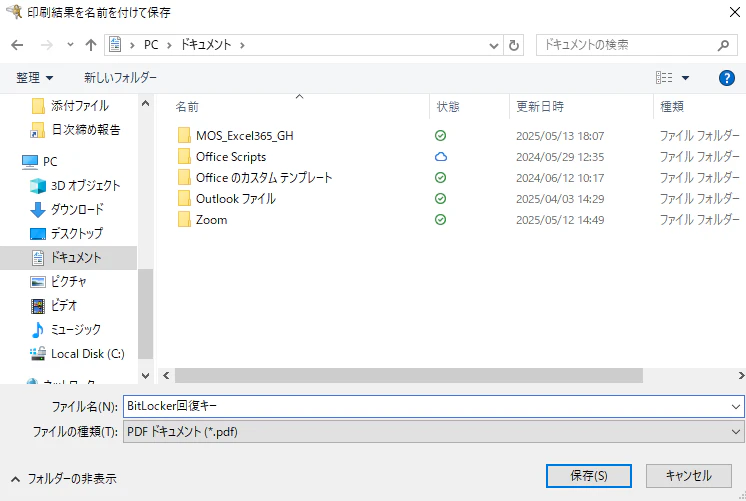Open the view options dropdown arrow

click(x=686, y=78)
